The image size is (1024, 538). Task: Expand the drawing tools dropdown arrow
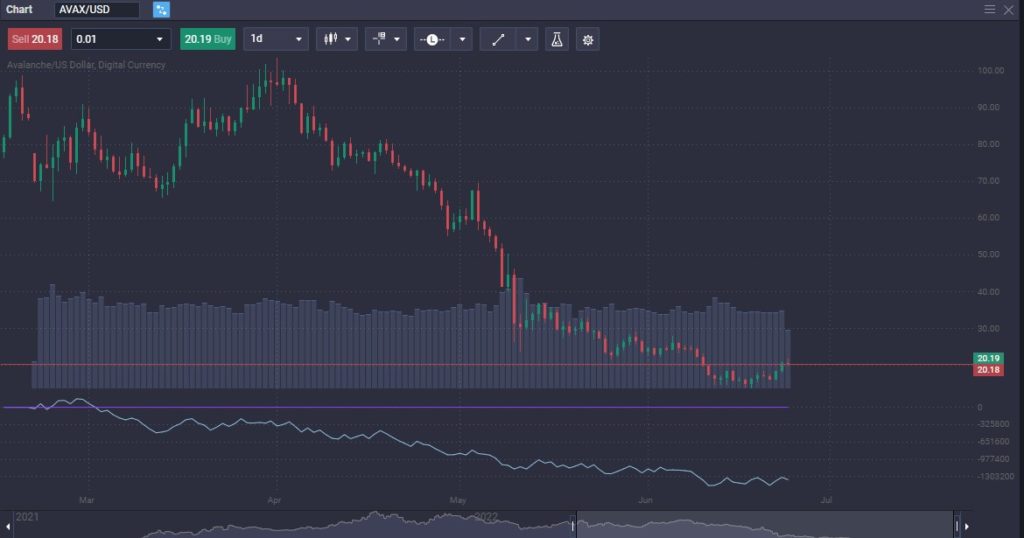pos(527,39)
